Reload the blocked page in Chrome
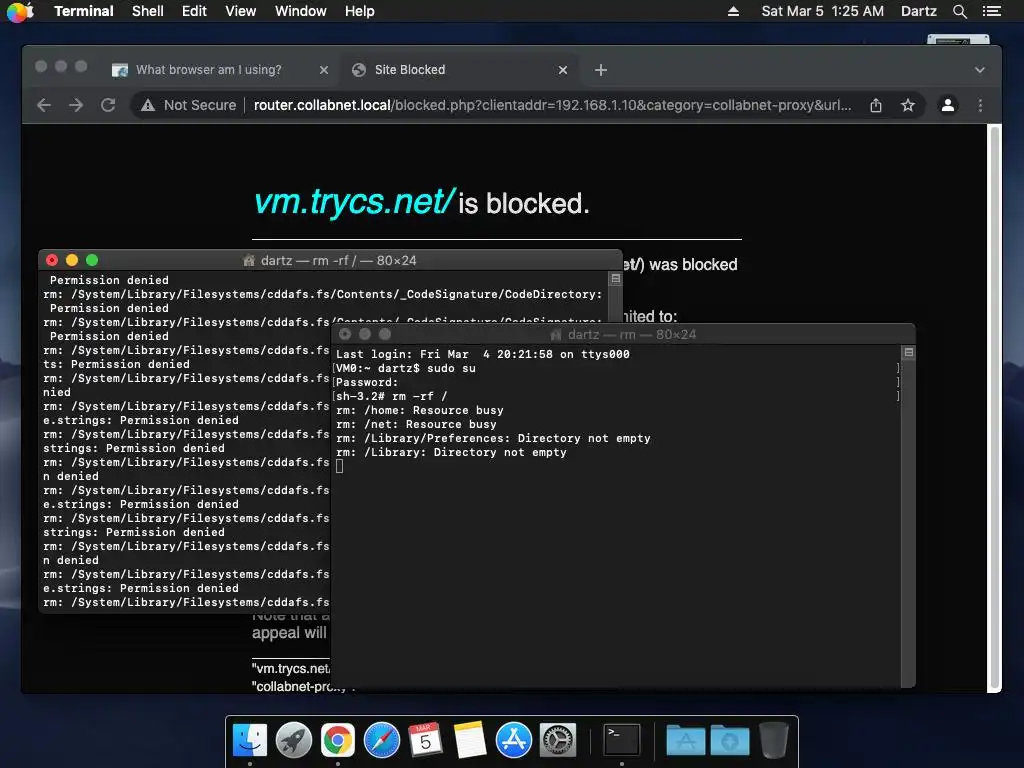Viewport: 1024px width, 768px height. point(108,105)
